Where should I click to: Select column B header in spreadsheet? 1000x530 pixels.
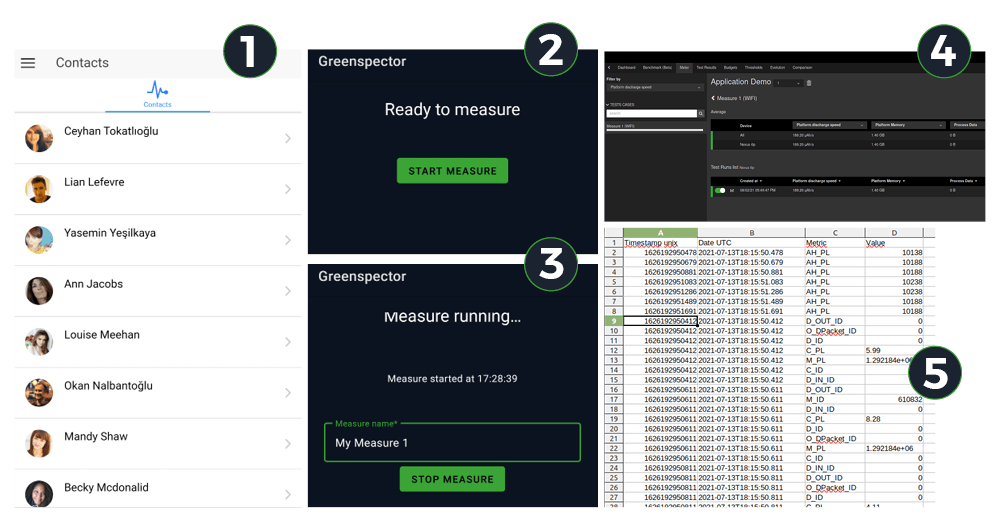[751, 233]
